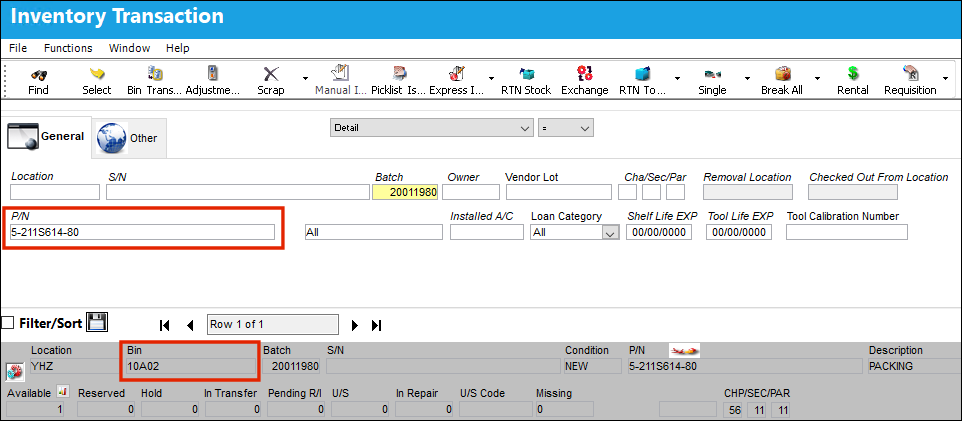Open the Help menu
This screenshot has height=421, width=962.
pos(178,48)
